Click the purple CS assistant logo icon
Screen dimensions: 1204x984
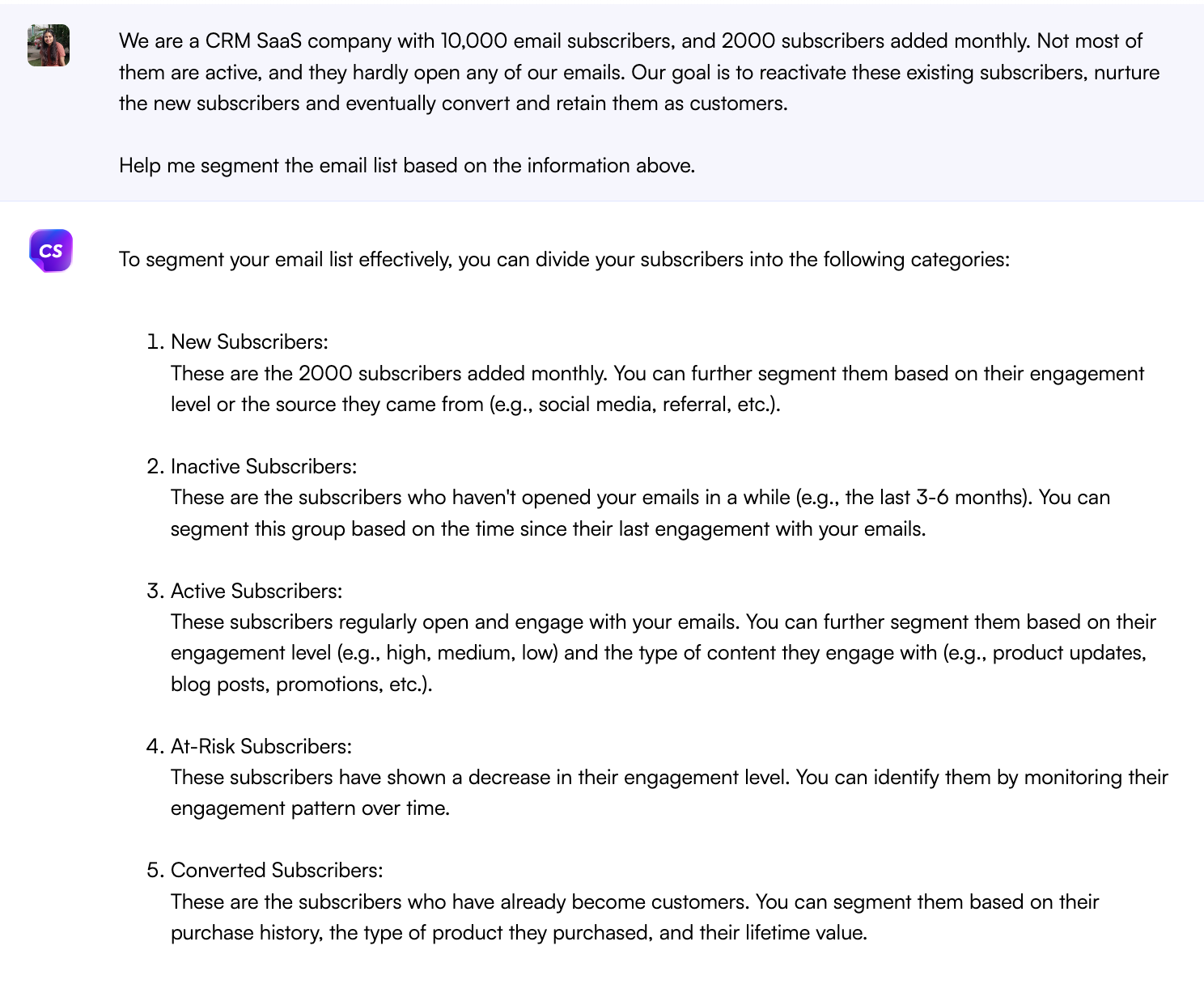click(x=50, y=251)
